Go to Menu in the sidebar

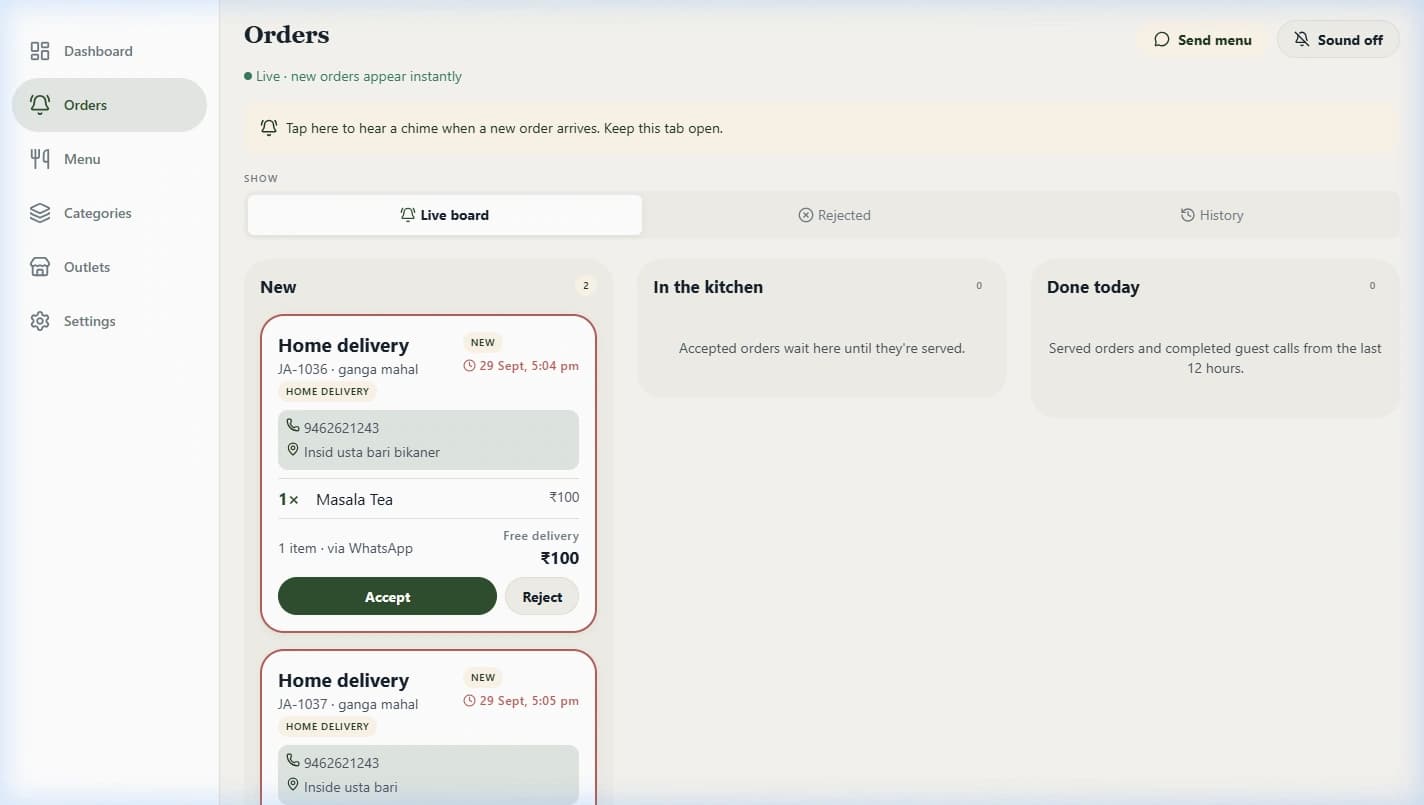click(x=110, y=159)
